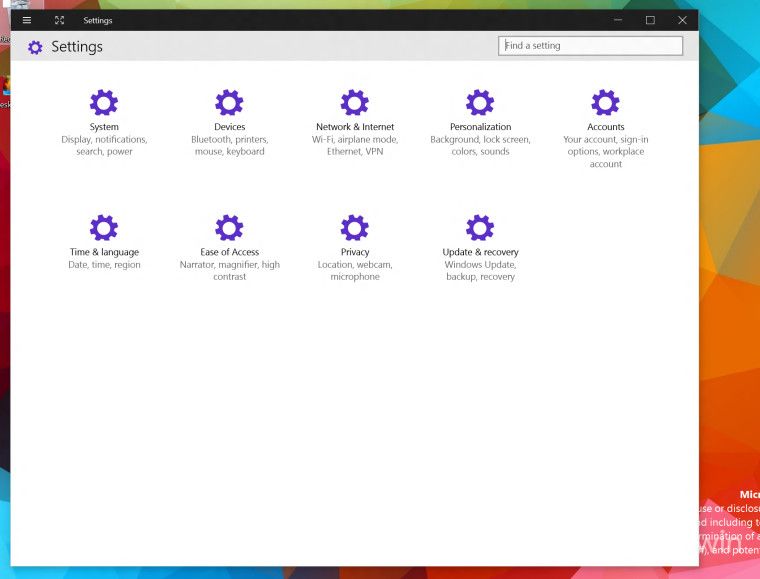Click 'Your account, sign-in options' description
The height and width of the screenshot is (579, 760).
pos(605,146)
